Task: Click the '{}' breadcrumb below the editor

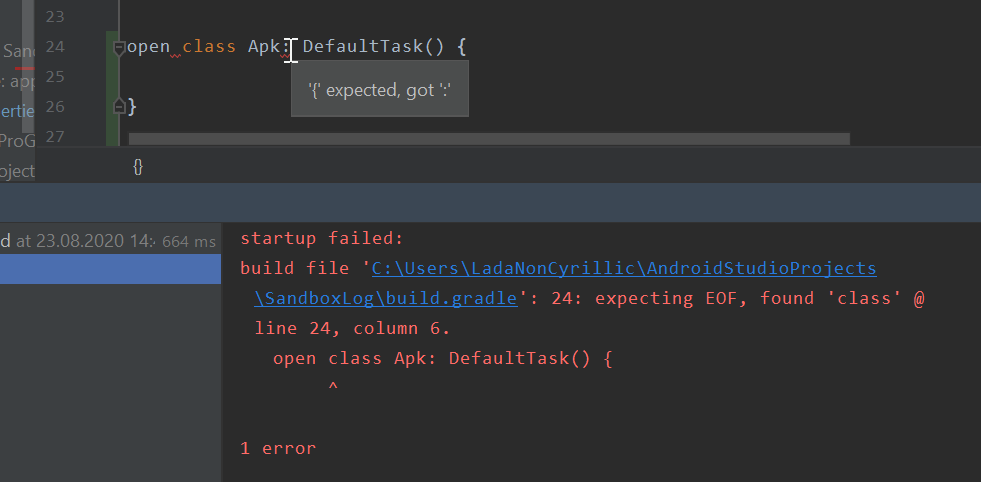Action: (138, 167)
